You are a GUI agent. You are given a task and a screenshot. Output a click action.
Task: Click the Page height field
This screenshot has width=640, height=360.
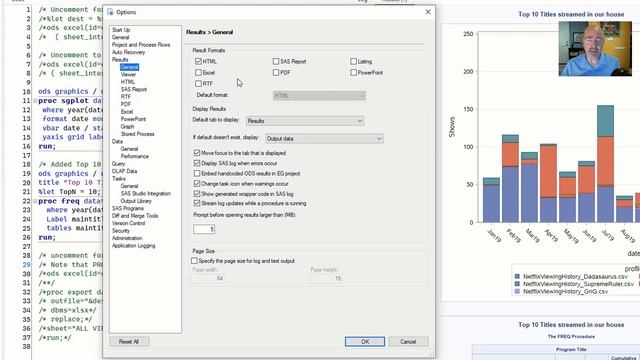(x=326, y=278)
